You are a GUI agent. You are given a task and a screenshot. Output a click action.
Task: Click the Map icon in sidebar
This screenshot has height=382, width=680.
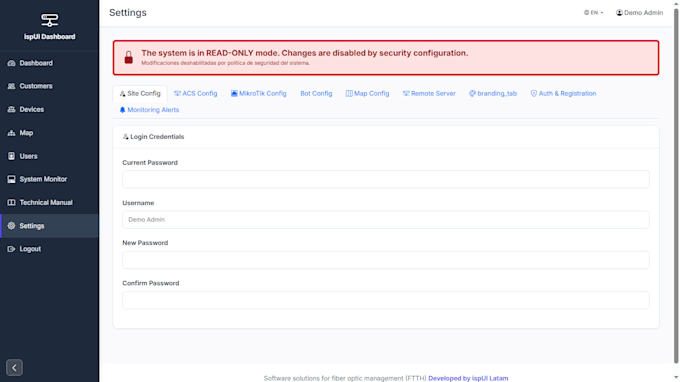pos(11,133)
